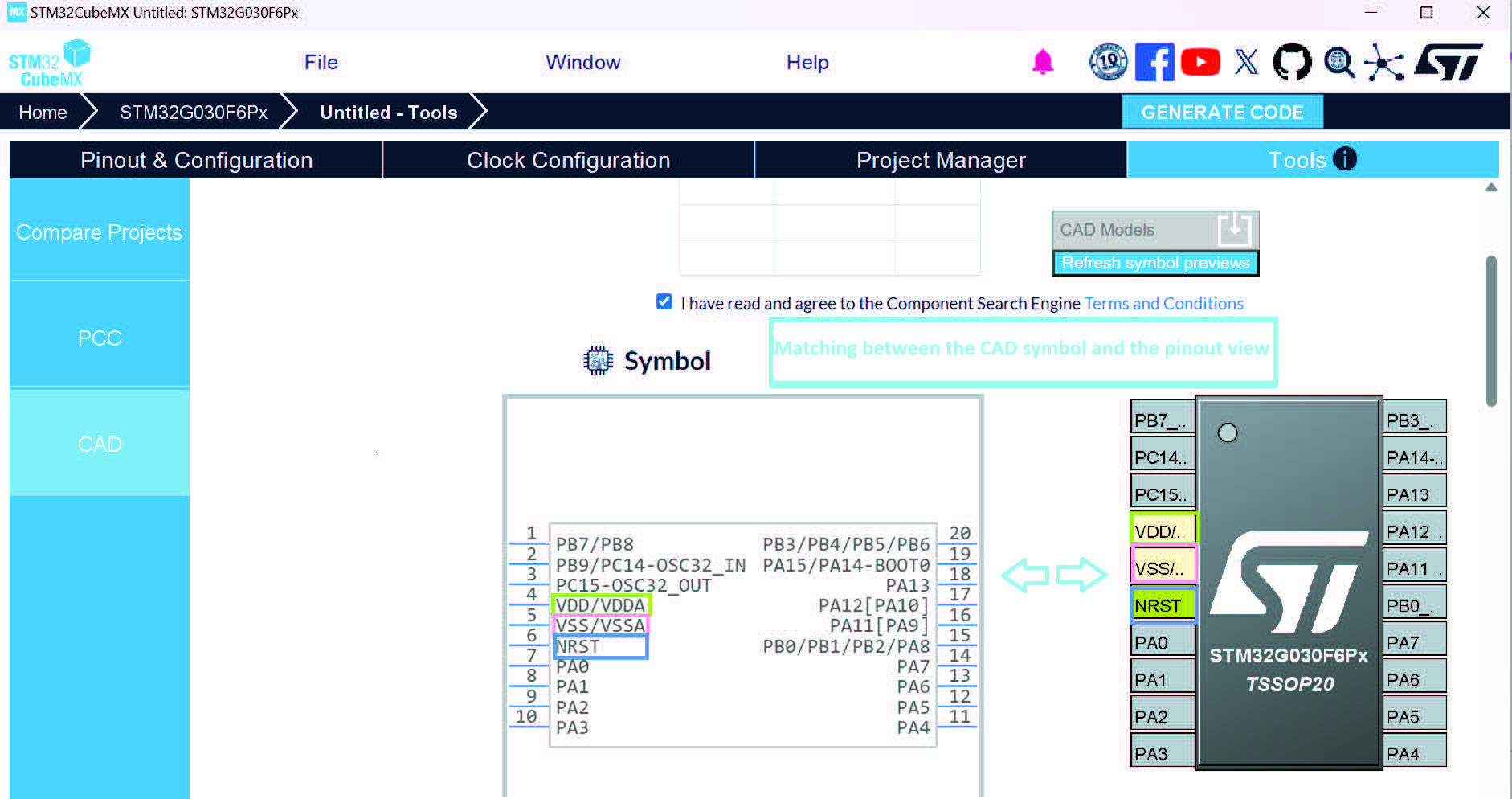The height and width of the screenshot is (799, 1512).
Task: Go to Home breadcrumb
Action: (43, 113)
